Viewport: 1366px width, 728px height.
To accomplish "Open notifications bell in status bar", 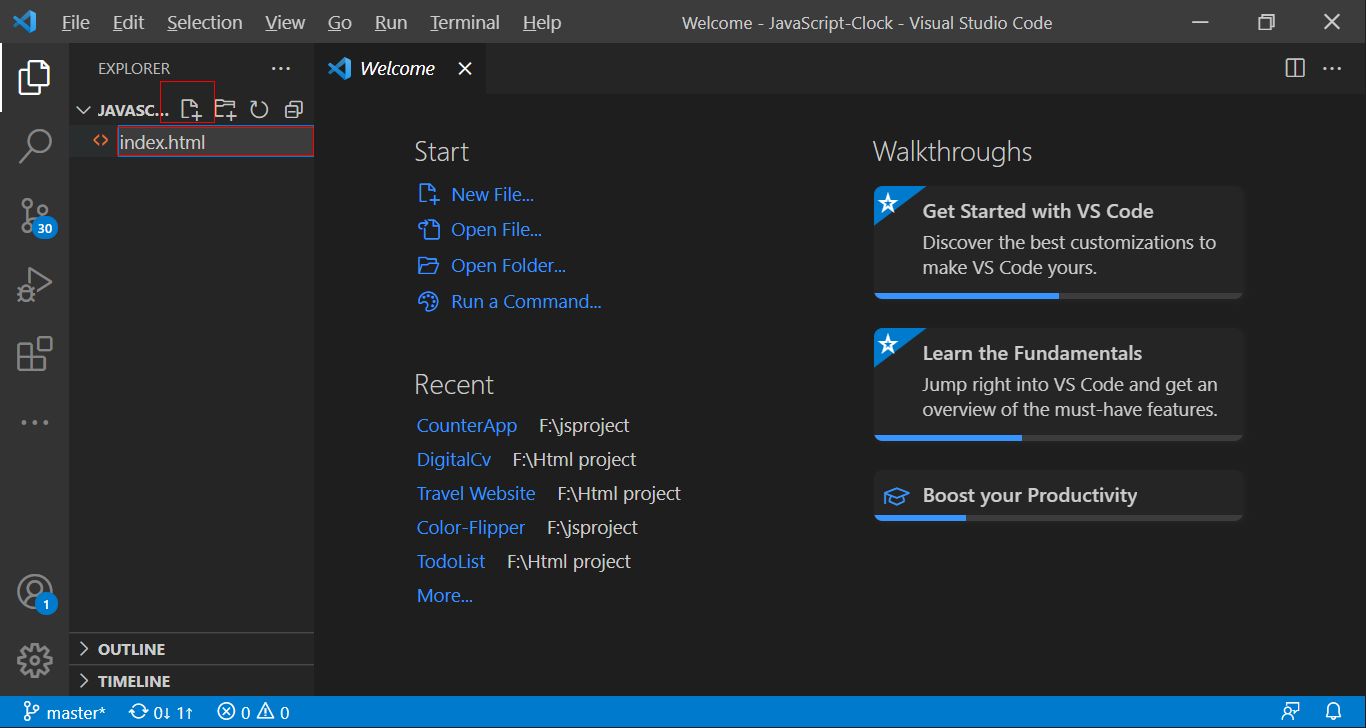I will tap(1333, 712).
